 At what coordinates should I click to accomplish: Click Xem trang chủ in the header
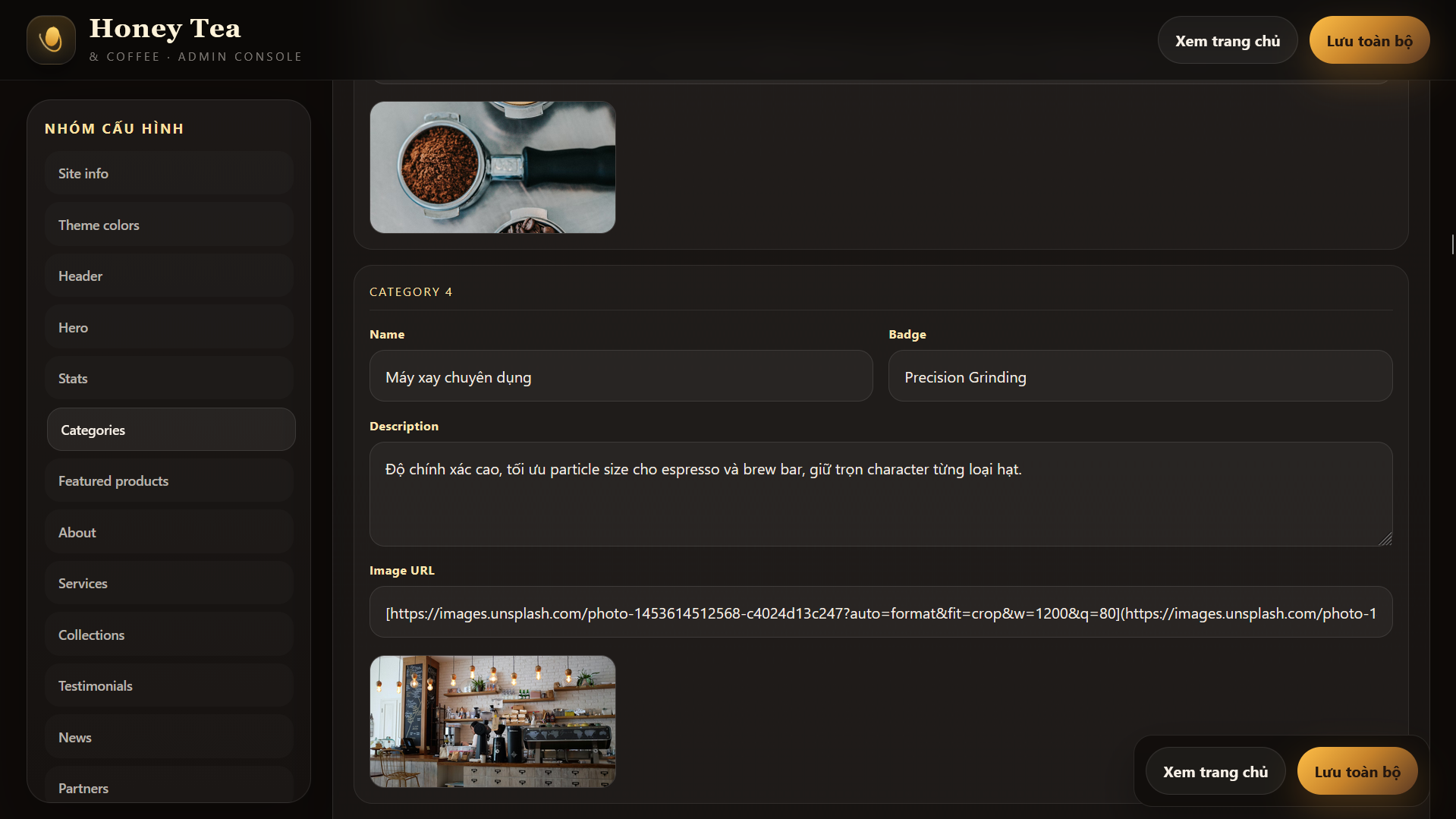[x=1227, y=39]
